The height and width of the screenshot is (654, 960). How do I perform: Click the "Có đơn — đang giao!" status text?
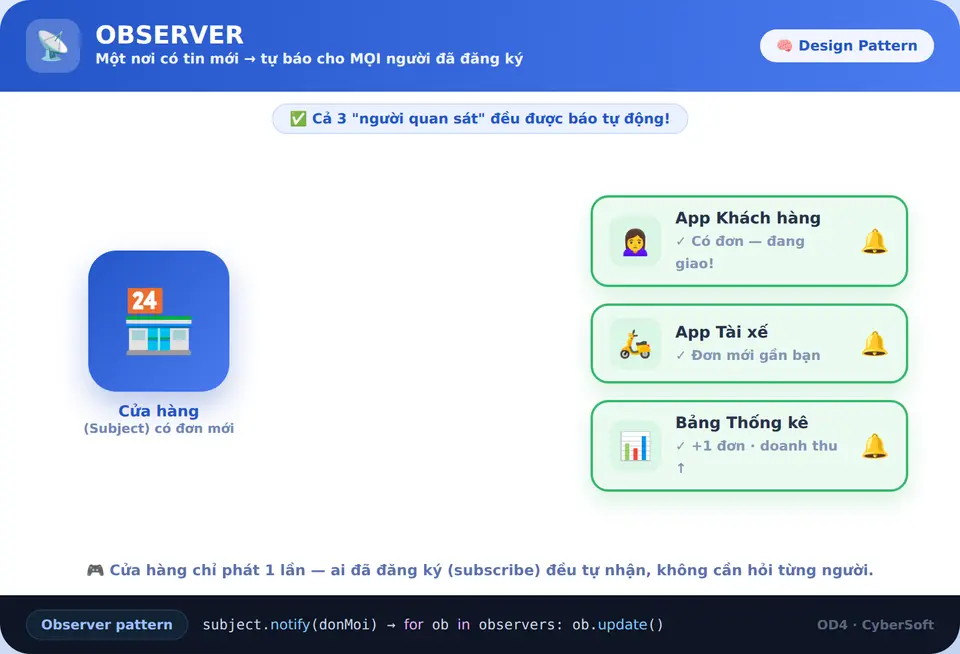click(x=740, y=252)
